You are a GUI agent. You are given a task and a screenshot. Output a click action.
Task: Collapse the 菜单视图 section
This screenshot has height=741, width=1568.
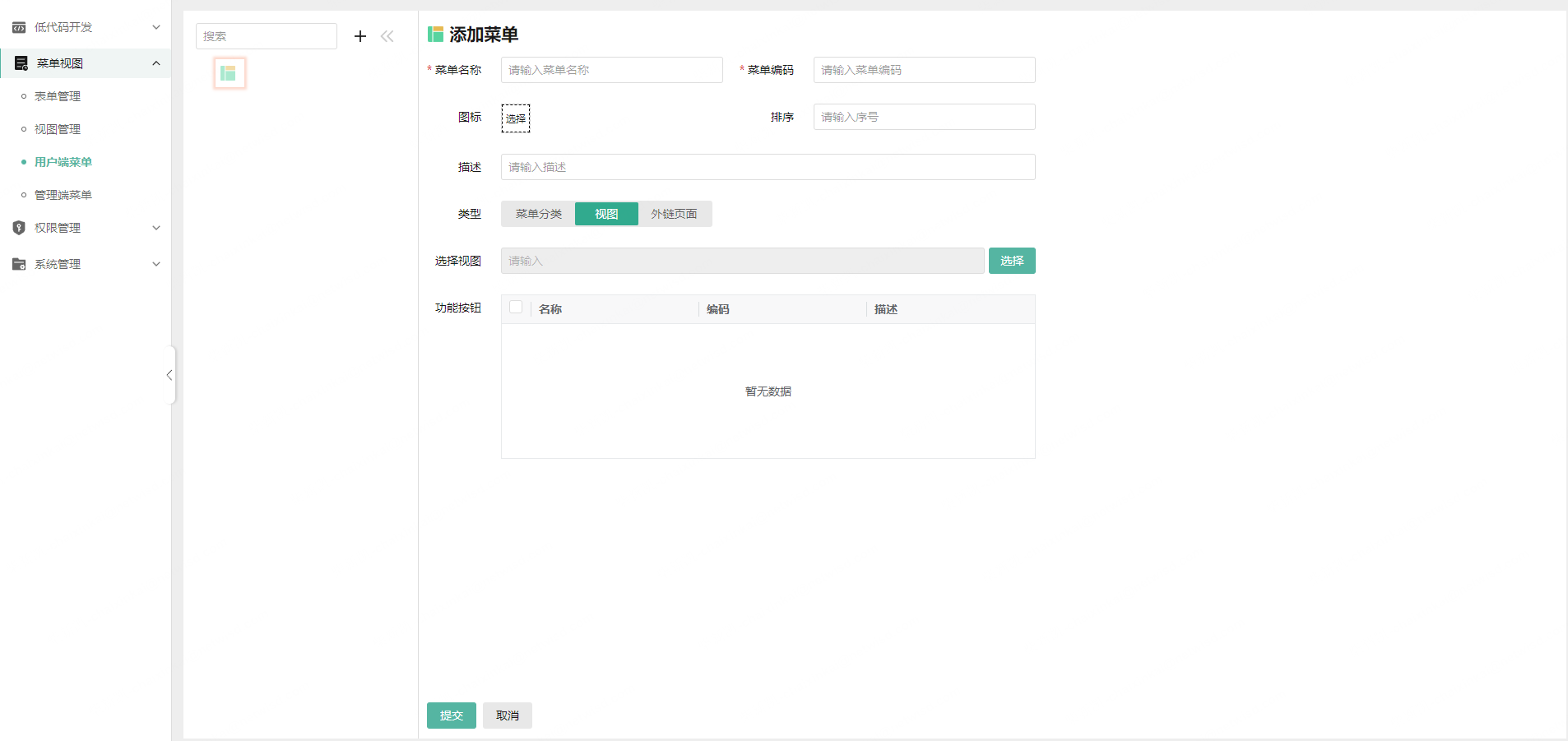pos(58,63)
